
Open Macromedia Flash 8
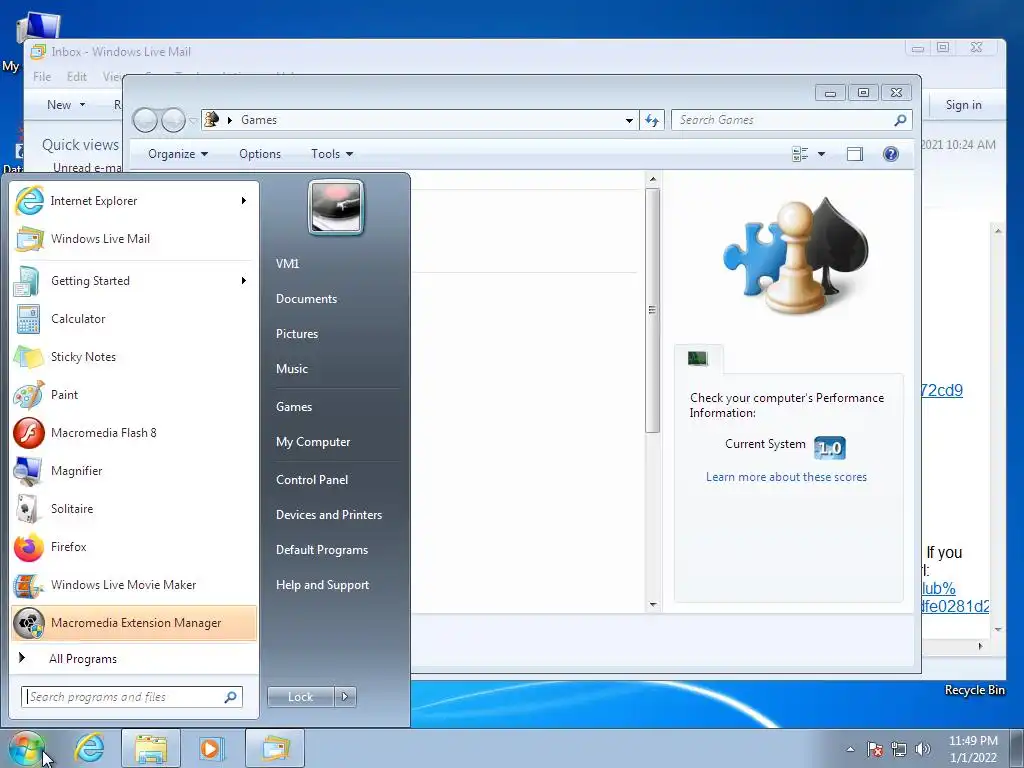point(134,432)
